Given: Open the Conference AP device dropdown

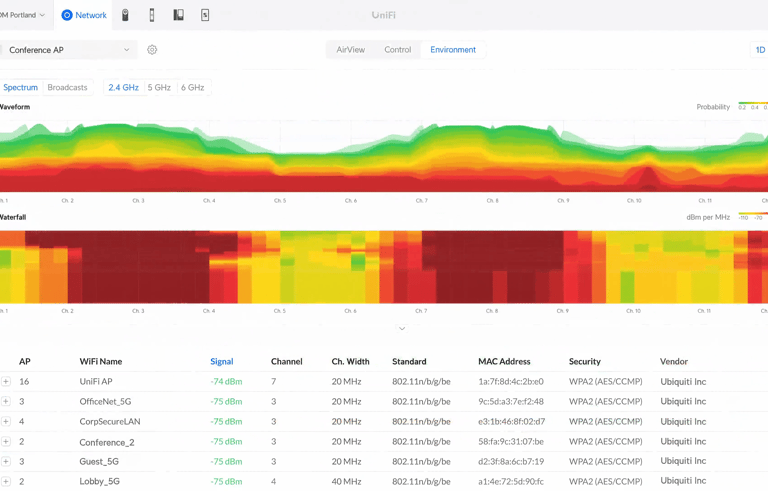Looking at the screenshot, I should point(68,50).
